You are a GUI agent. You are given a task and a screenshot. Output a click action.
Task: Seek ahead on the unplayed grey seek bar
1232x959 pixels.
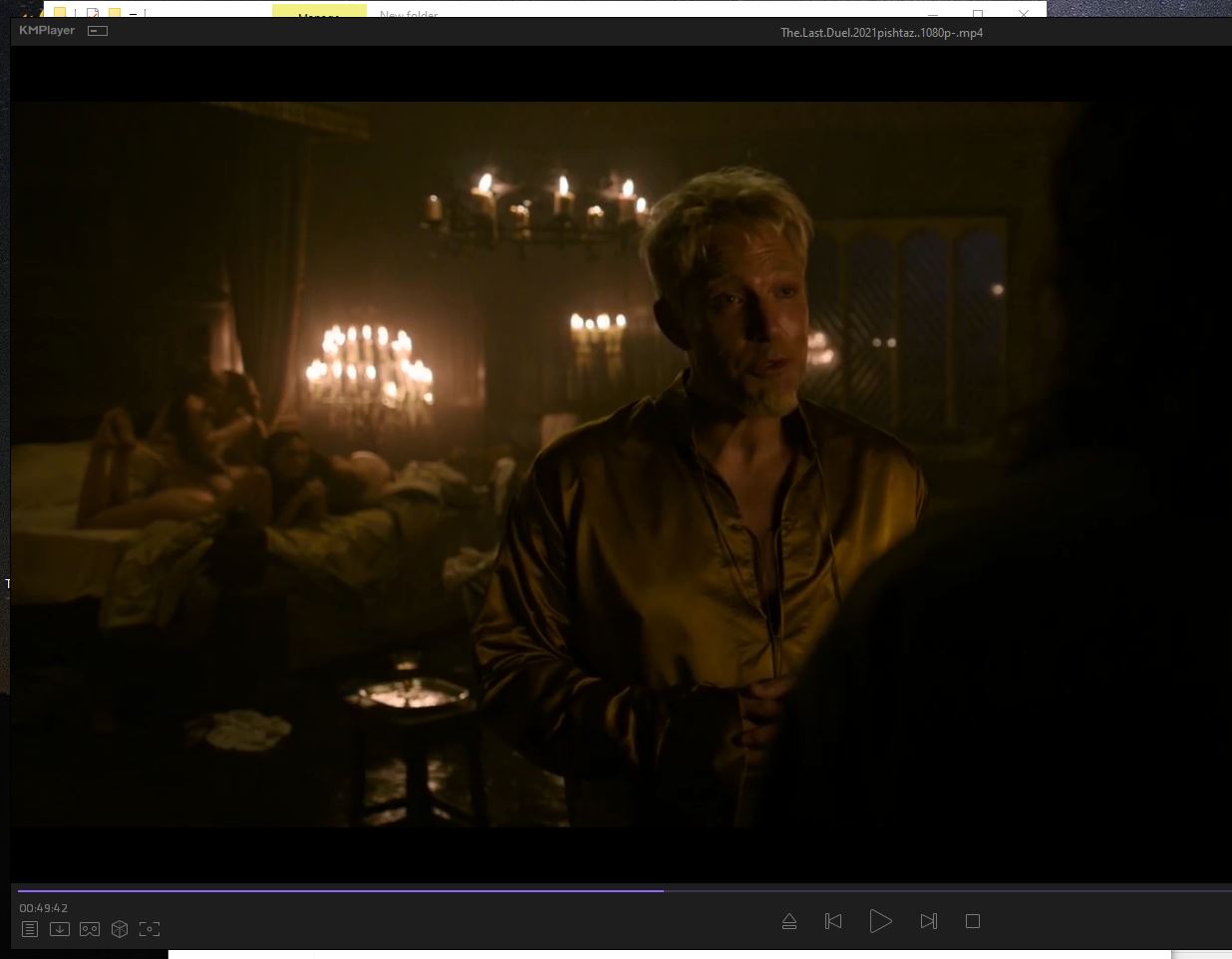[947, 890]
